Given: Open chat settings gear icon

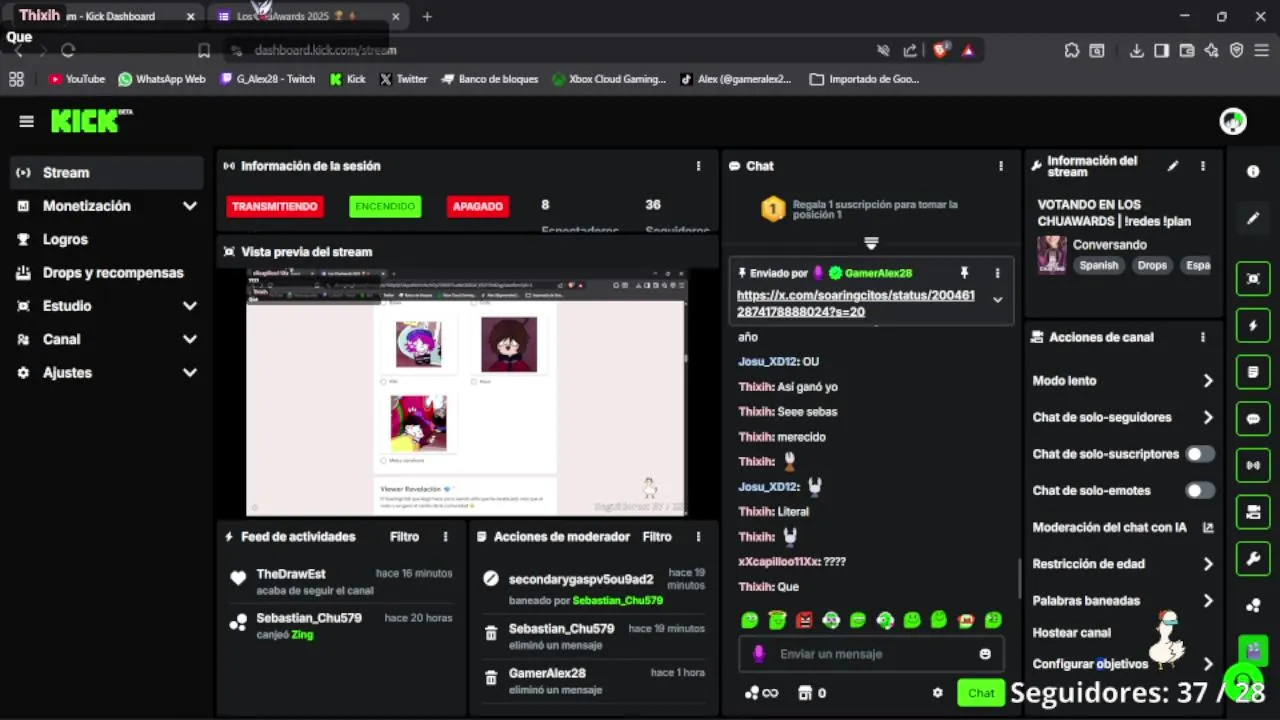Looking at the screenshot, I should (937, 693).
